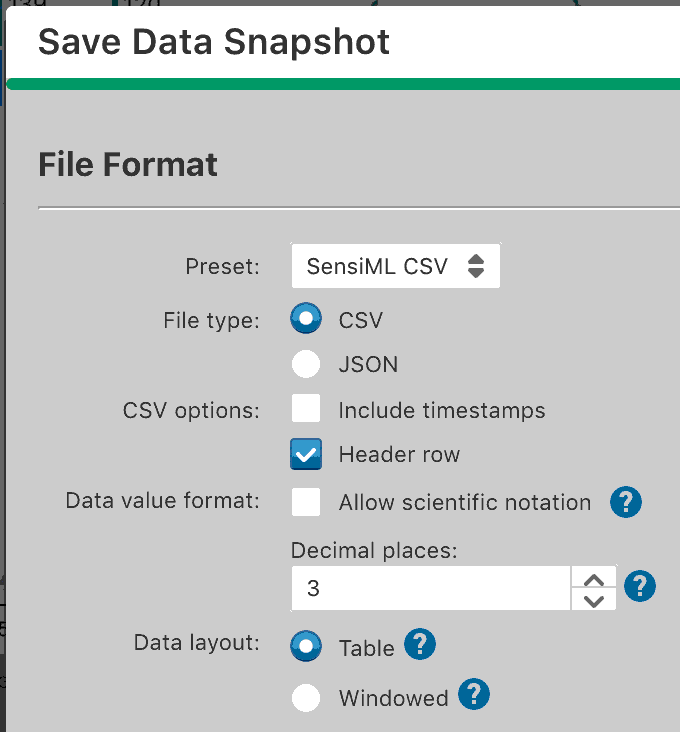Uncheck the Header row checkbox

click(306, 454)
